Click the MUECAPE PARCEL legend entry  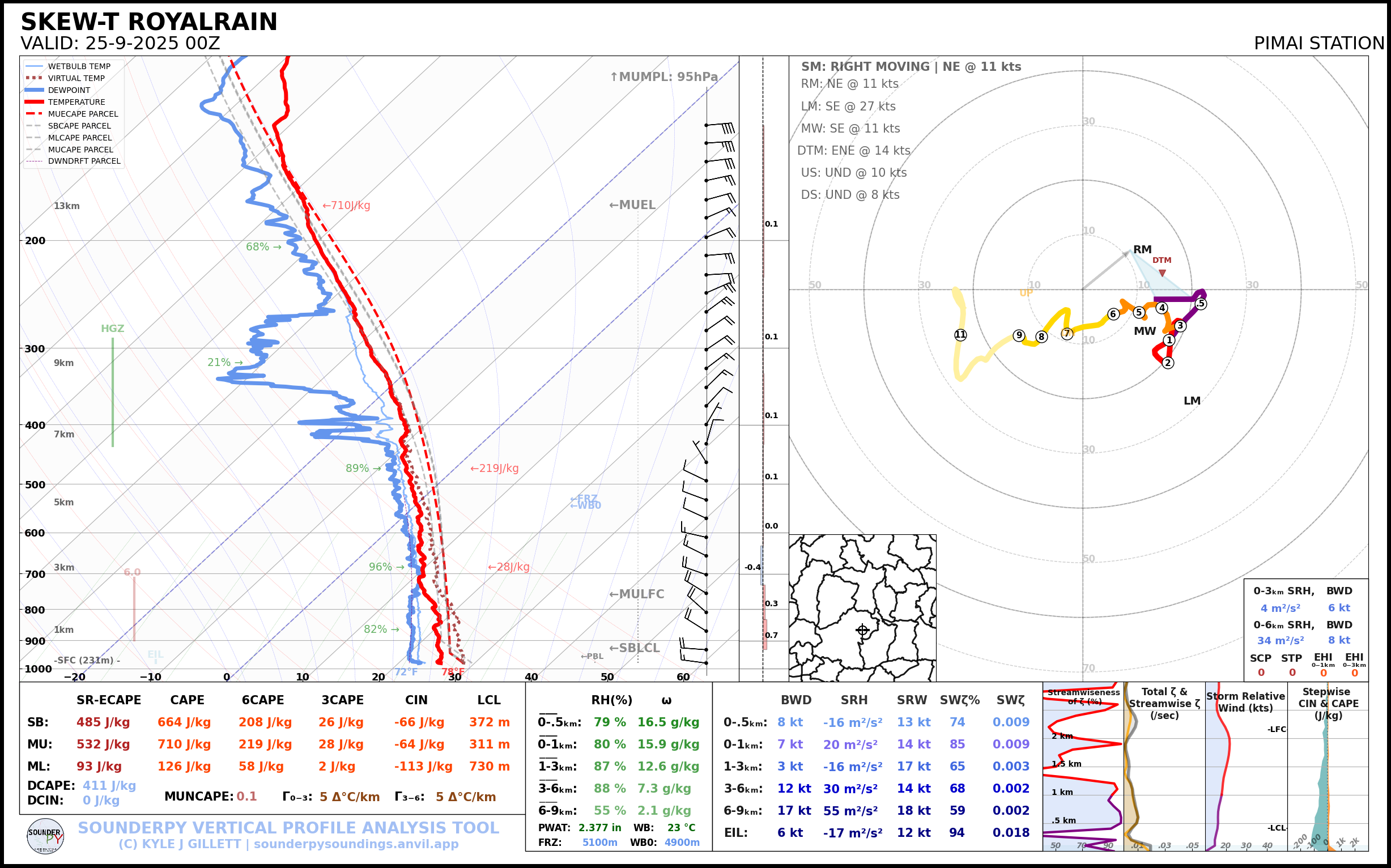tap(83, 114)
